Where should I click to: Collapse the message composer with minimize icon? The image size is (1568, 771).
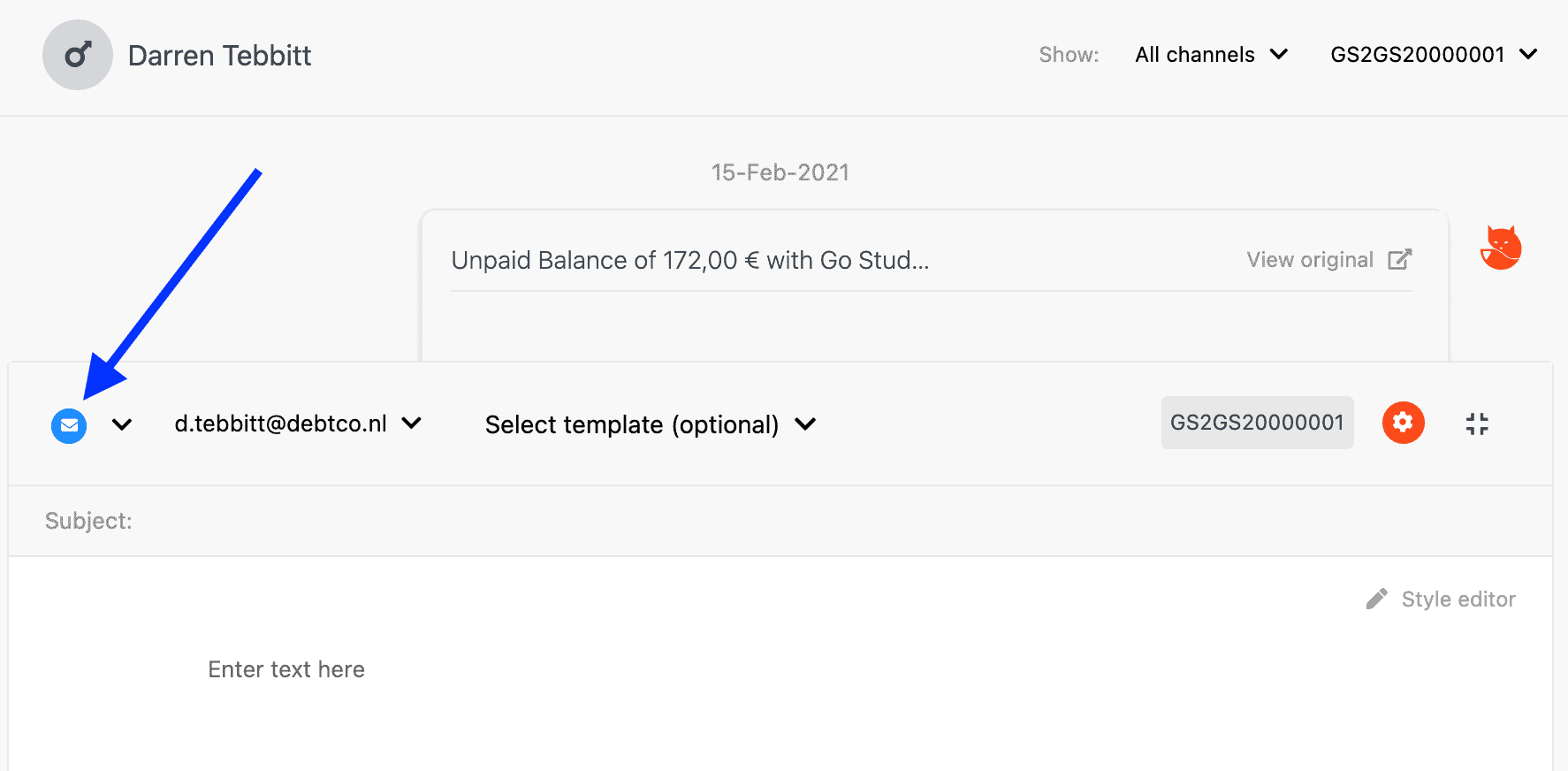point(1477,424)
